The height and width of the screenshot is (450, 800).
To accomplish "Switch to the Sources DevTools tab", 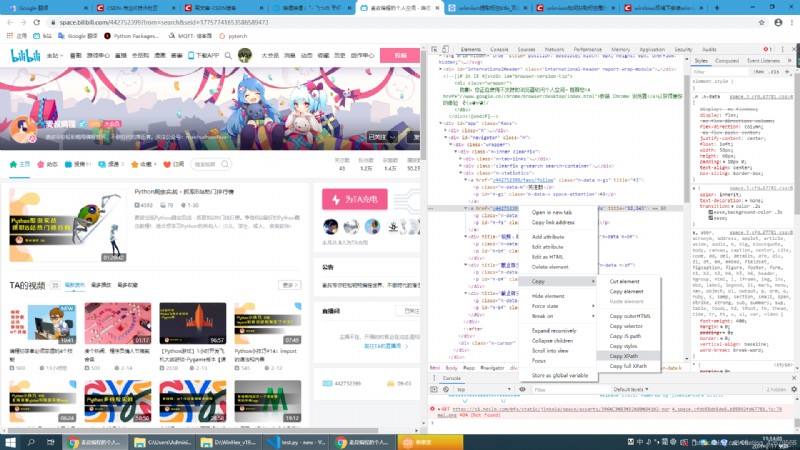I will pyautogui.click(x=526, y=49).
